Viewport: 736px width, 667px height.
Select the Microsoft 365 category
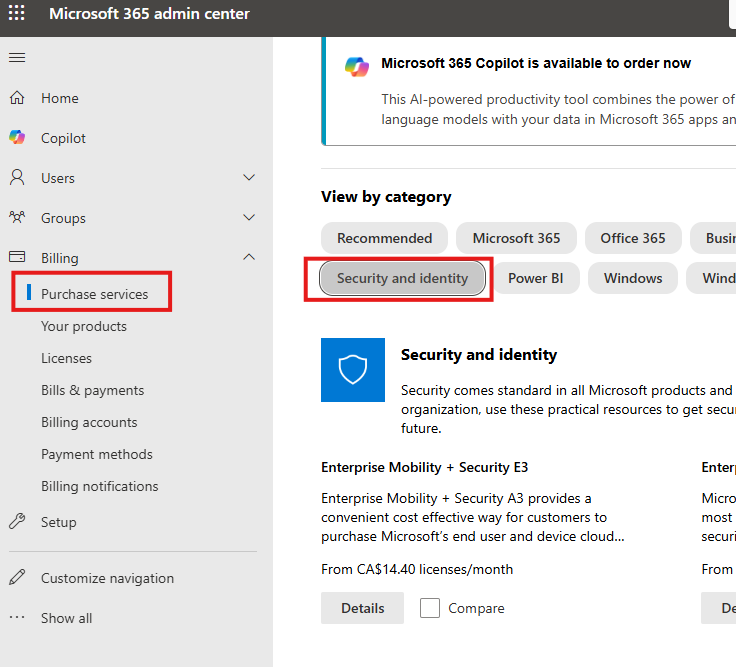tap(516, 238)
